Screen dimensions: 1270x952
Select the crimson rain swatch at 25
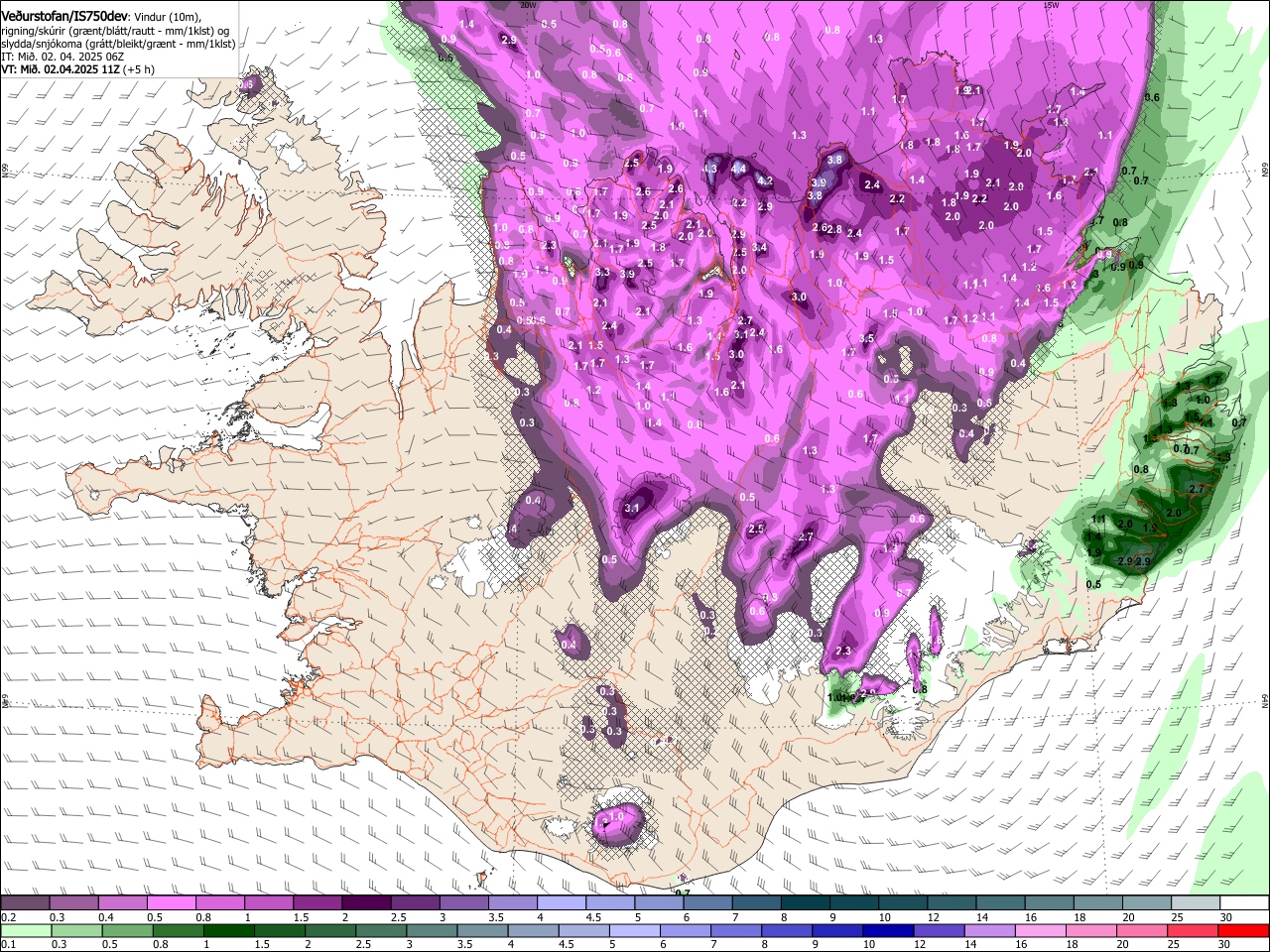[x=1193, y=931]
